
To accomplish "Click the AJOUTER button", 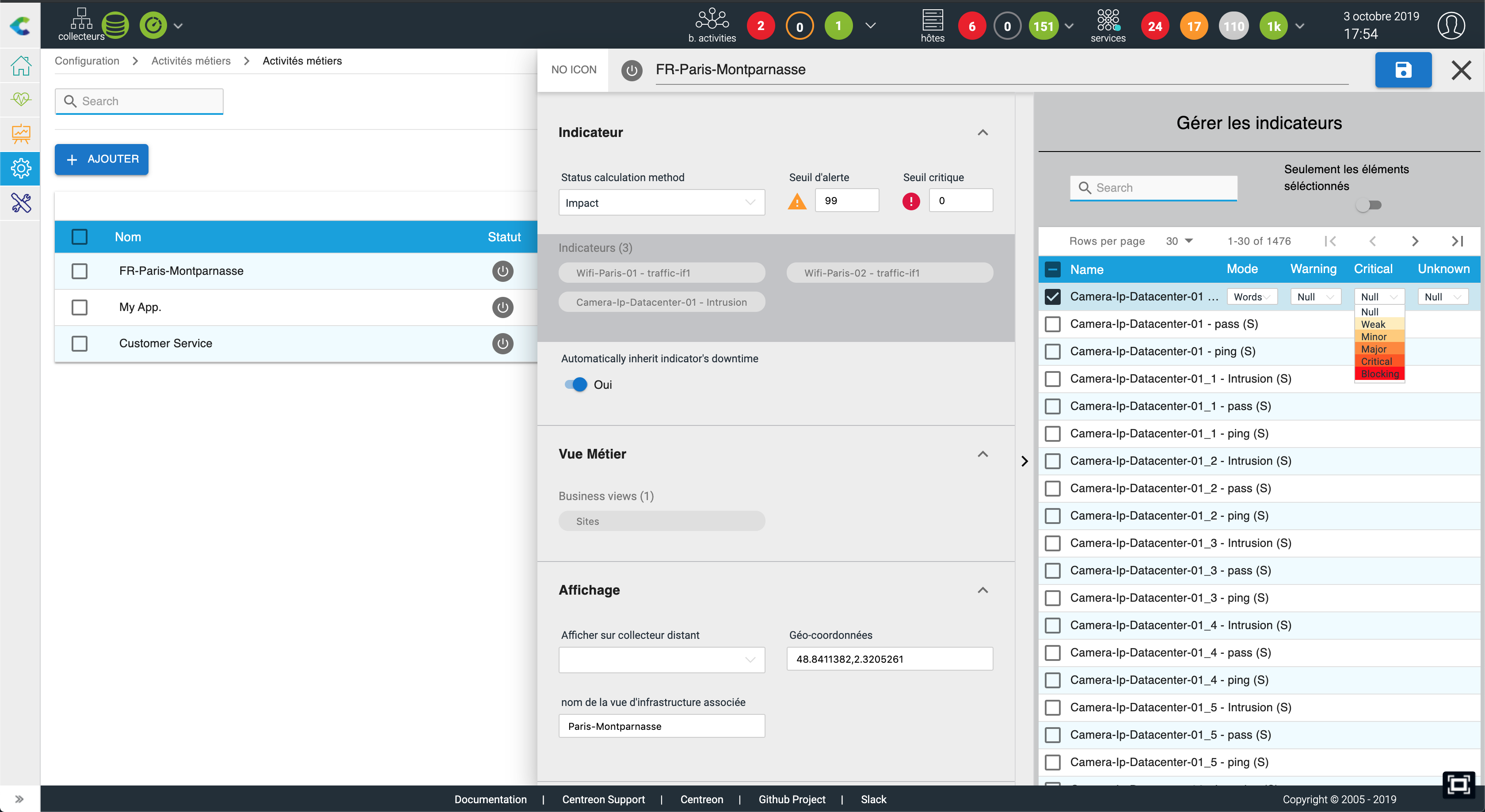I will 102,159.
